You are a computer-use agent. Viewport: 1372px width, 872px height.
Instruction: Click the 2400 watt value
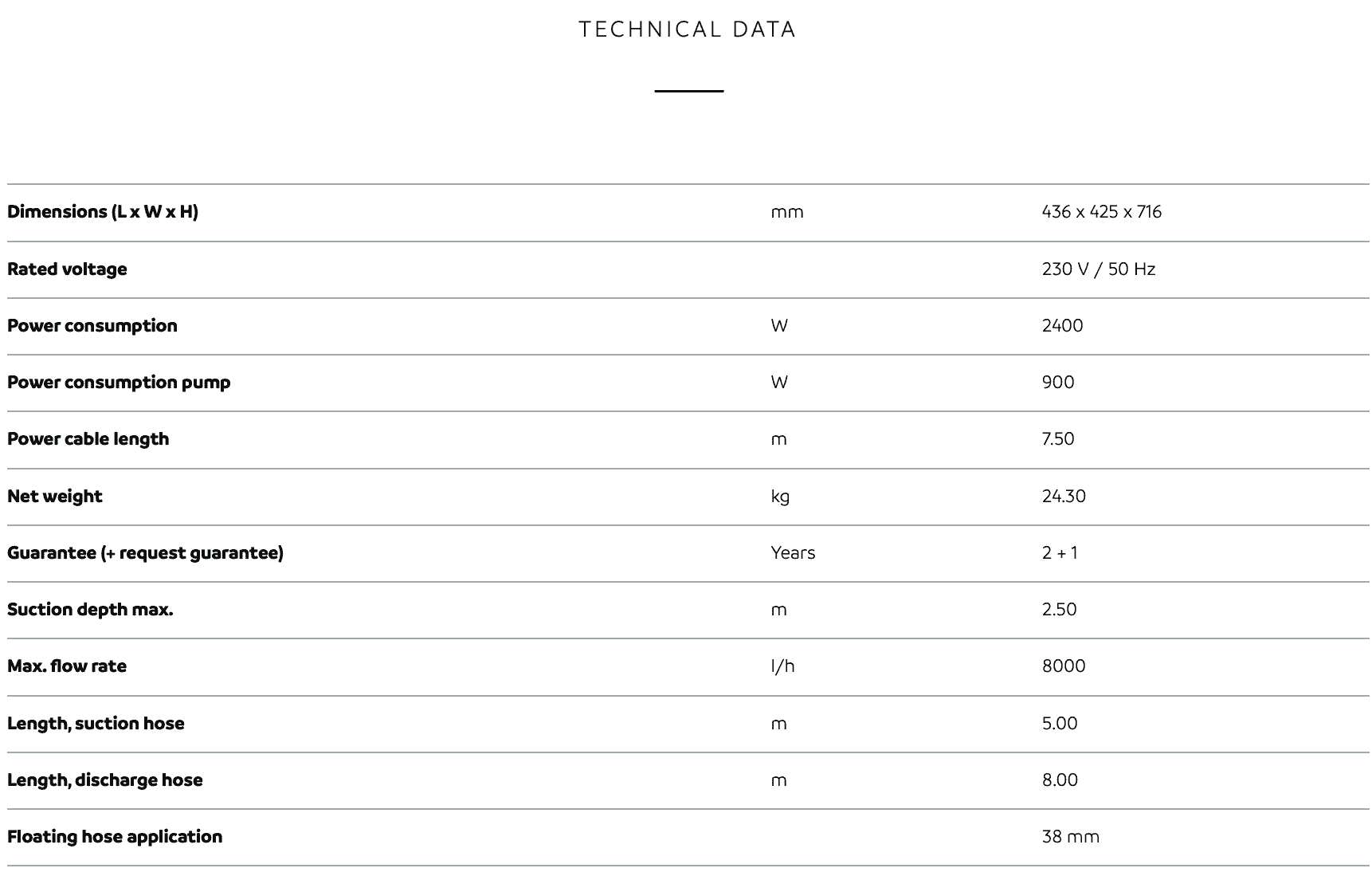click(x=1062, y=326)
